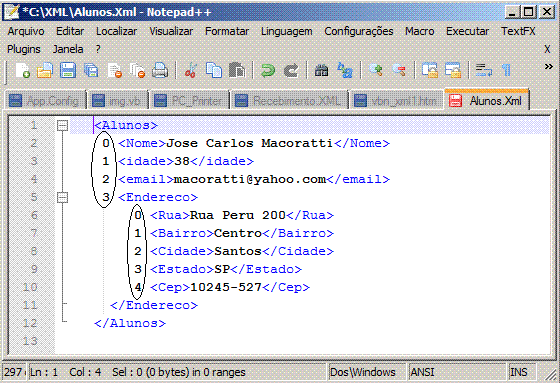
Task: Toggle word wrap toolbar icon
Action: coord(484,70)
